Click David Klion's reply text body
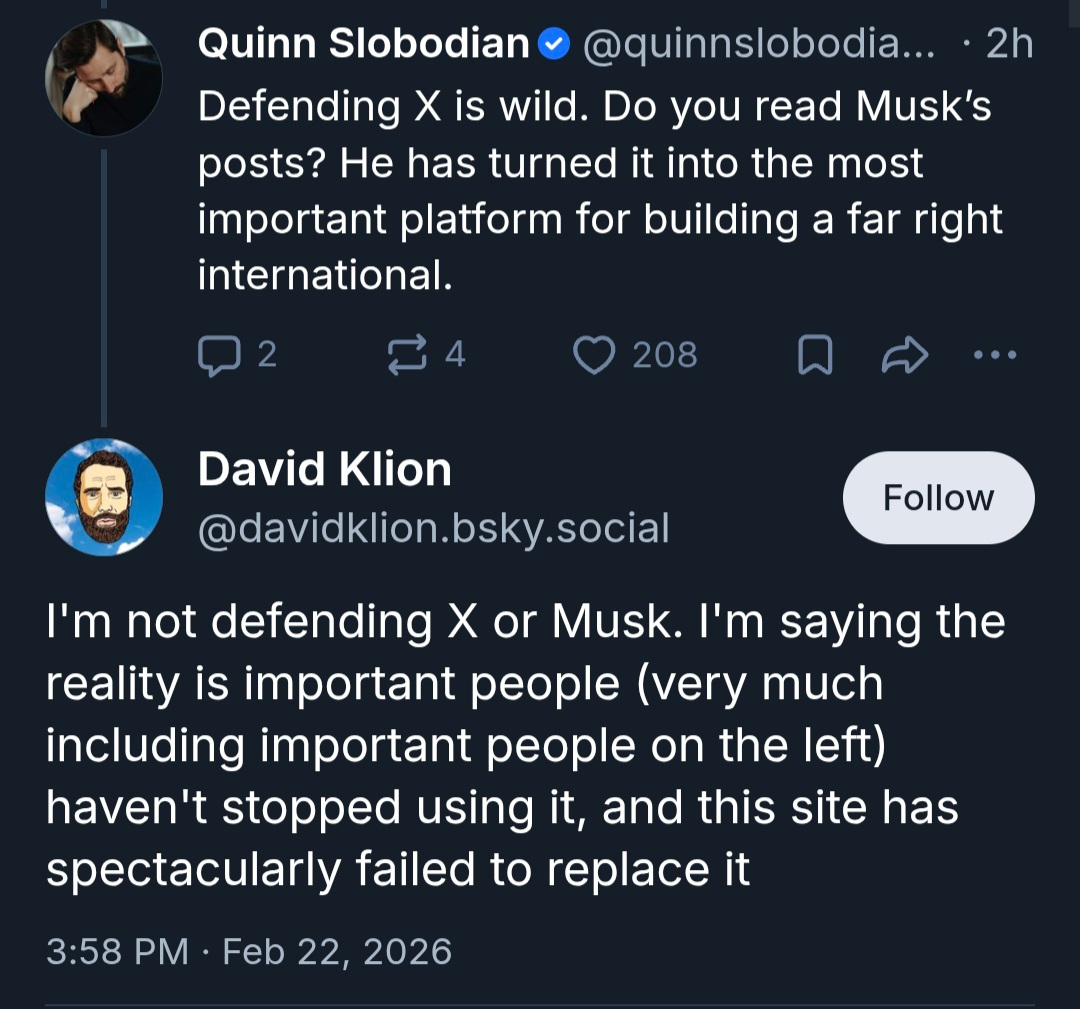This screenshot has height=1009, width=1080. [x=525, y=744]
